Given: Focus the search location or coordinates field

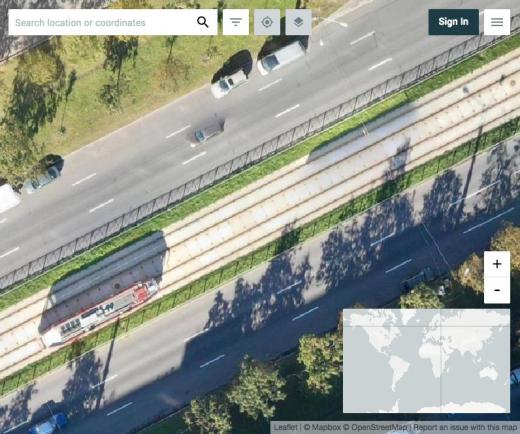Looking at the screenshot, I should click(103, 22).
